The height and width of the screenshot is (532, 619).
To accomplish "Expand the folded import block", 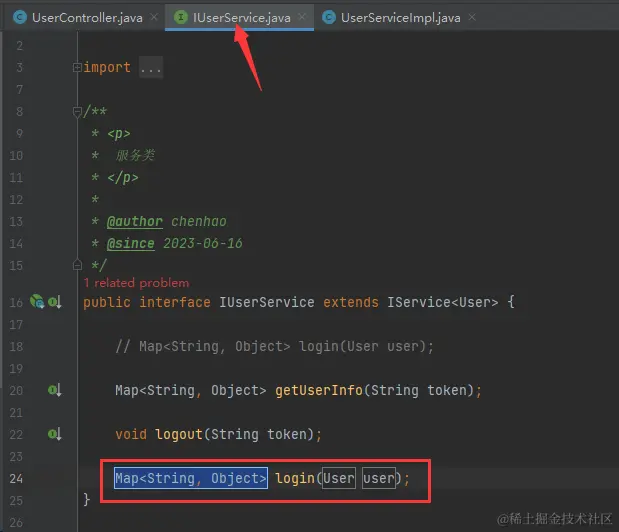I will tap(77, 67).
